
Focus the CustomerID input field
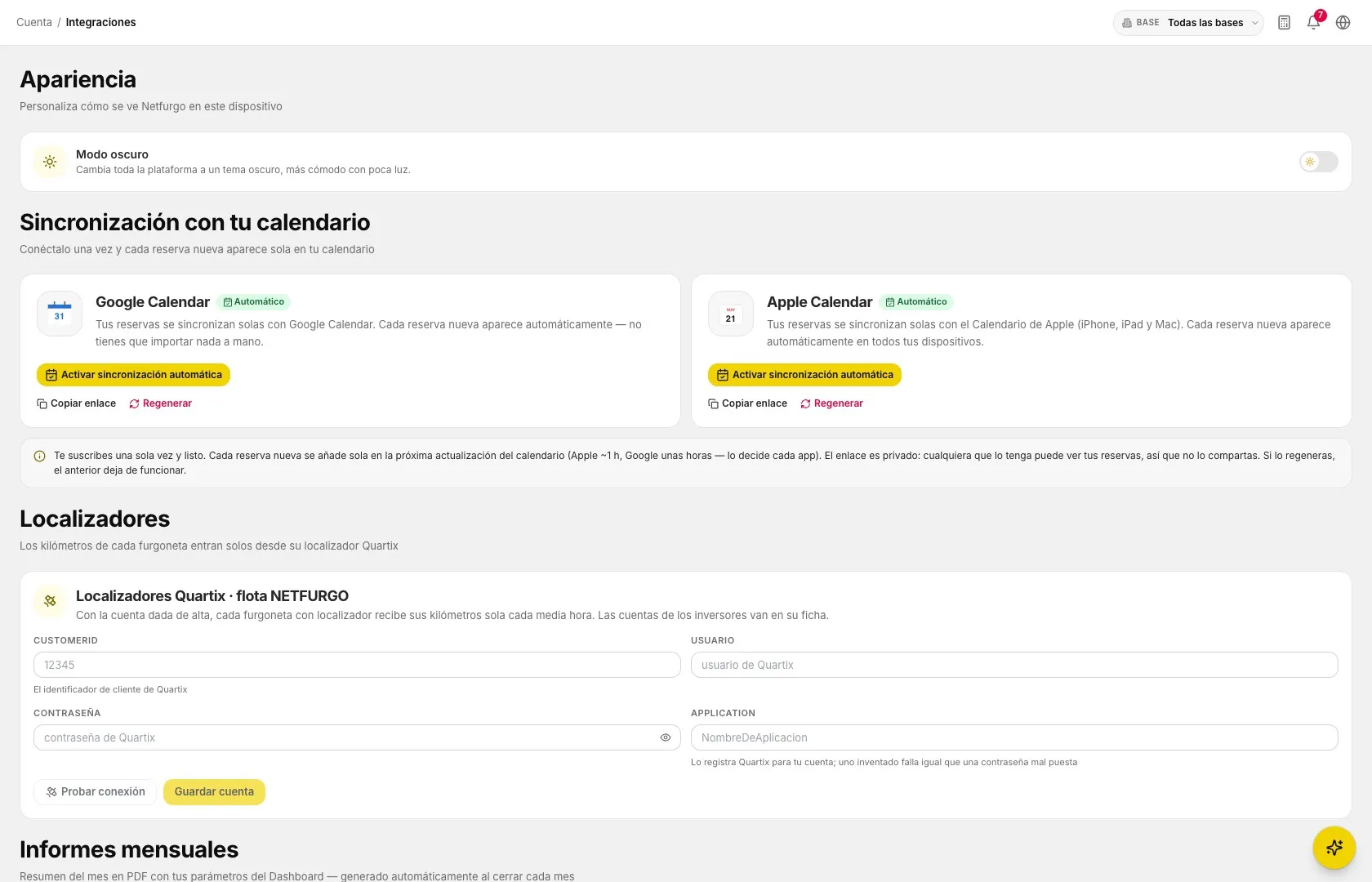[x=357, y=665]
